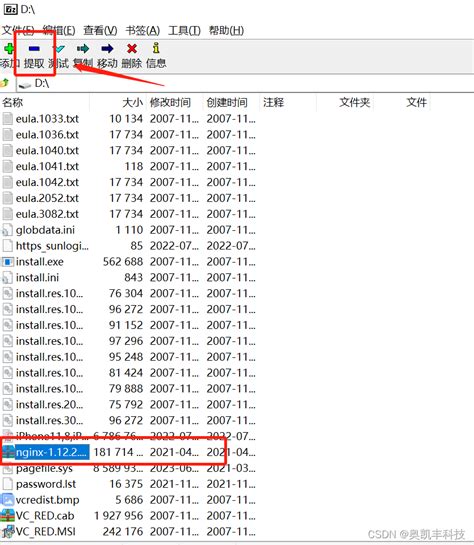The width and height of the screenshot is (474, 545).
Task: Click the Delete (删除) red X icon
Action: [x=132, y=48]
